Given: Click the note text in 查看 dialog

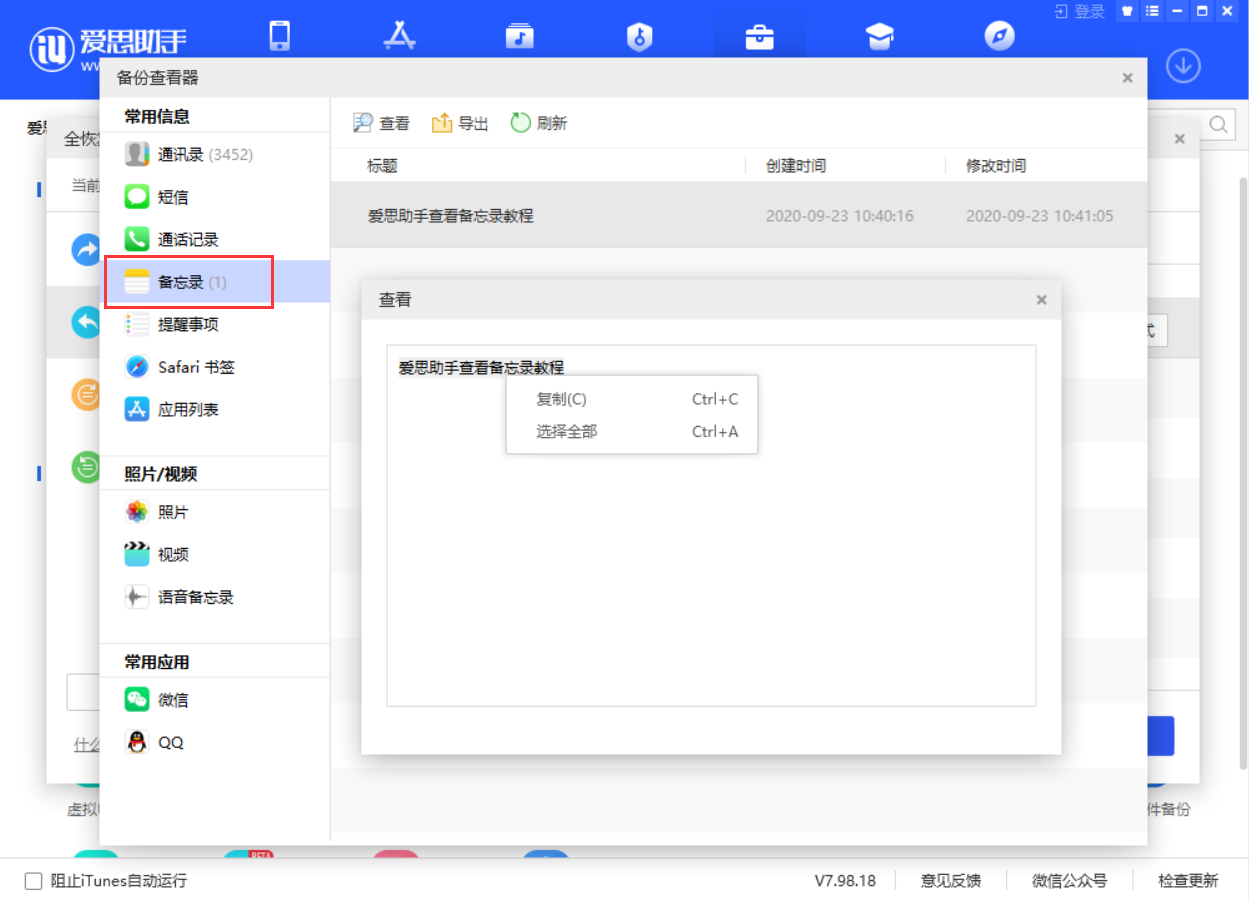Looking at the screenshot, I should [481, 368].
